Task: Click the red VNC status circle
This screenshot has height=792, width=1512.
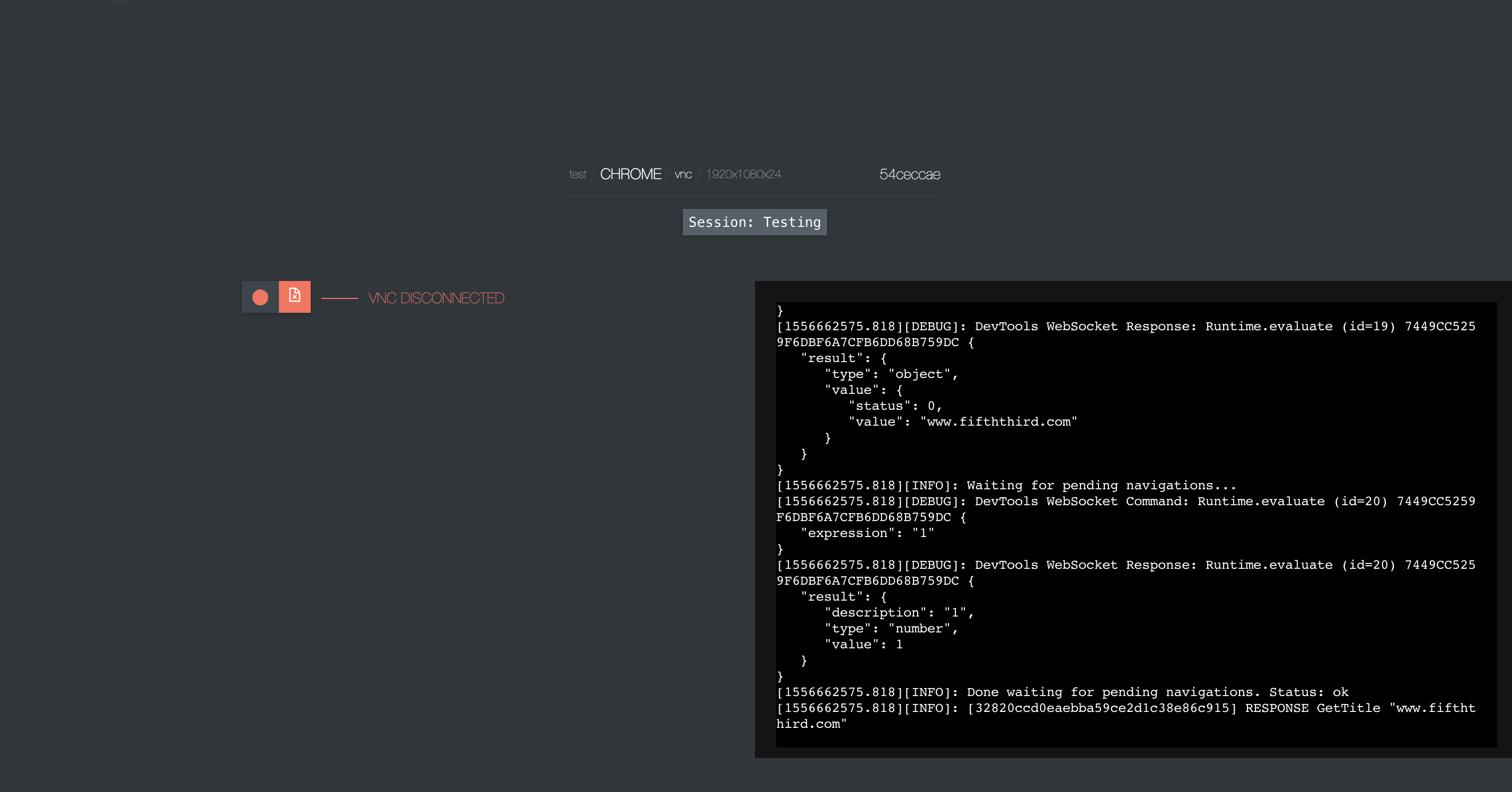Action: pyautogui.click(x=260, y=297)
